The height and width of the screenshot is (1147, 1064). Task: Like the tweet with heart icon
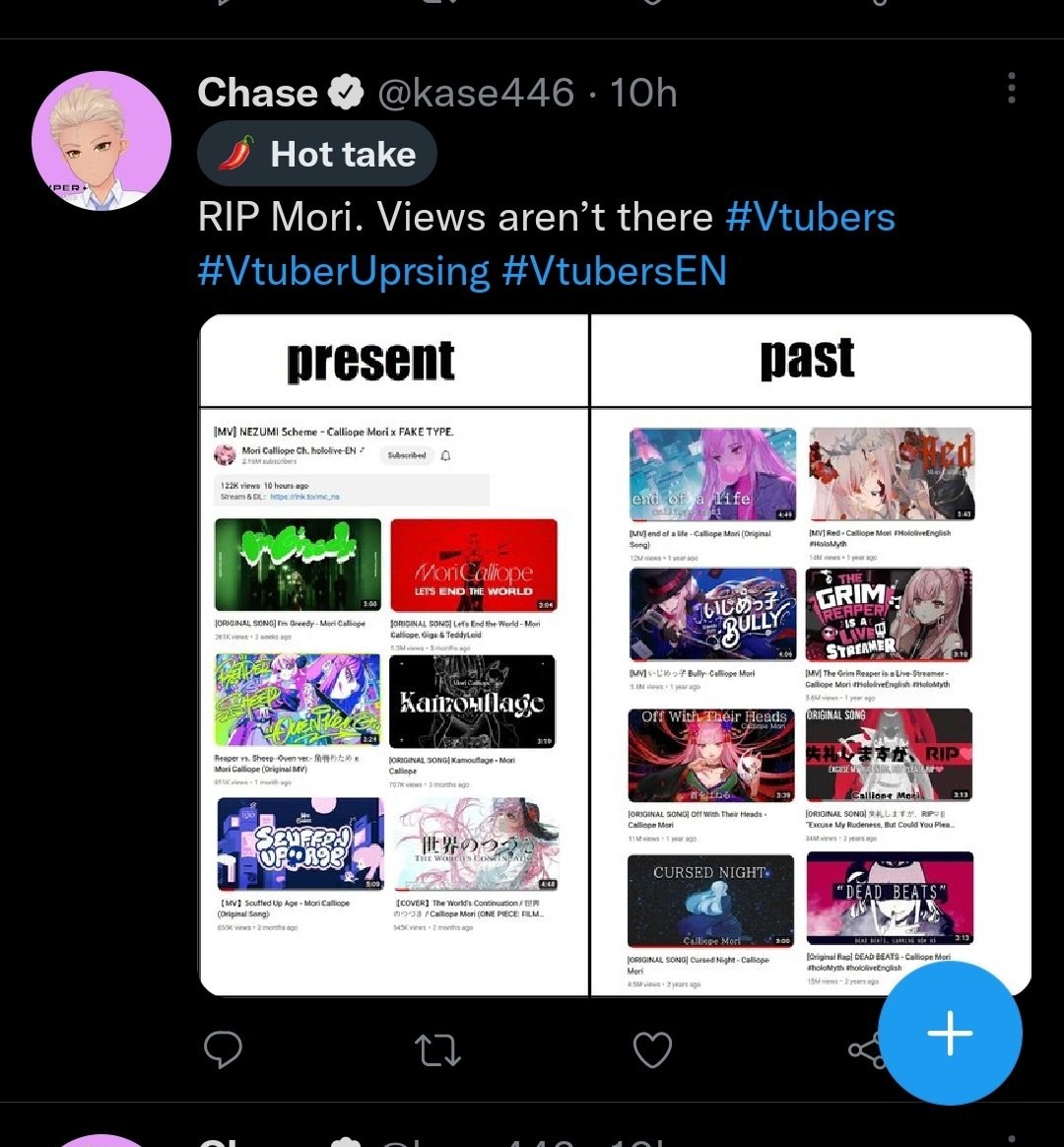tap(652, 1049)
